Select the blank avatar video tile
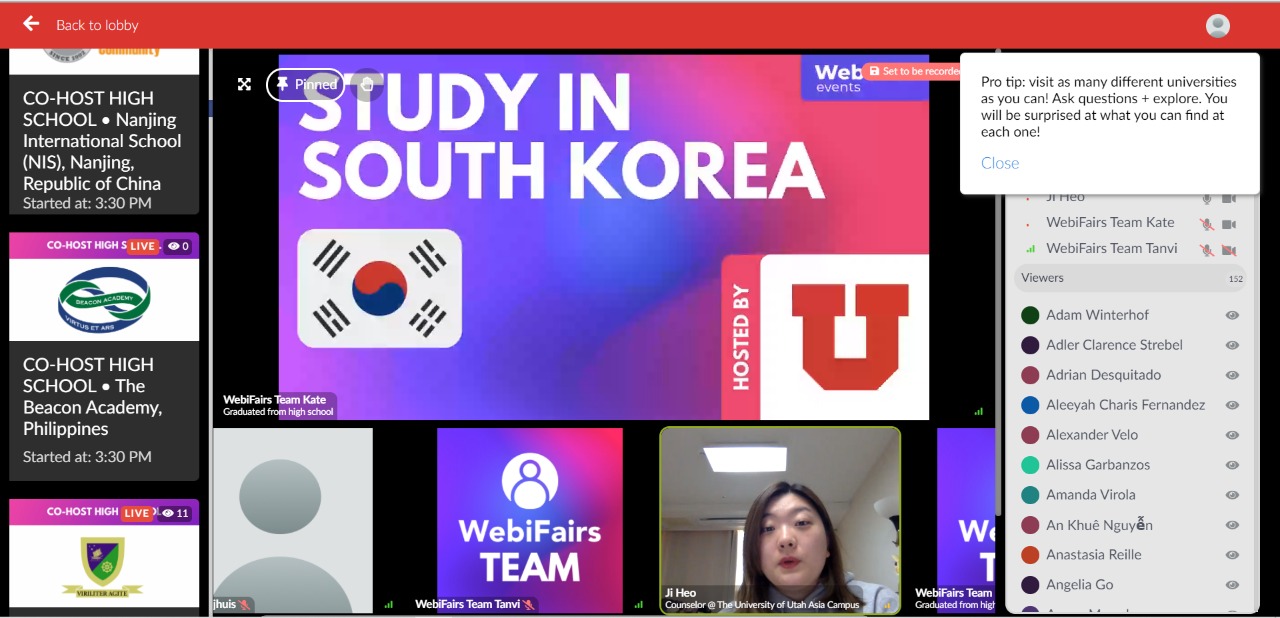The width and height of the screenshot is (1280, 618). (x=293, y=520)
